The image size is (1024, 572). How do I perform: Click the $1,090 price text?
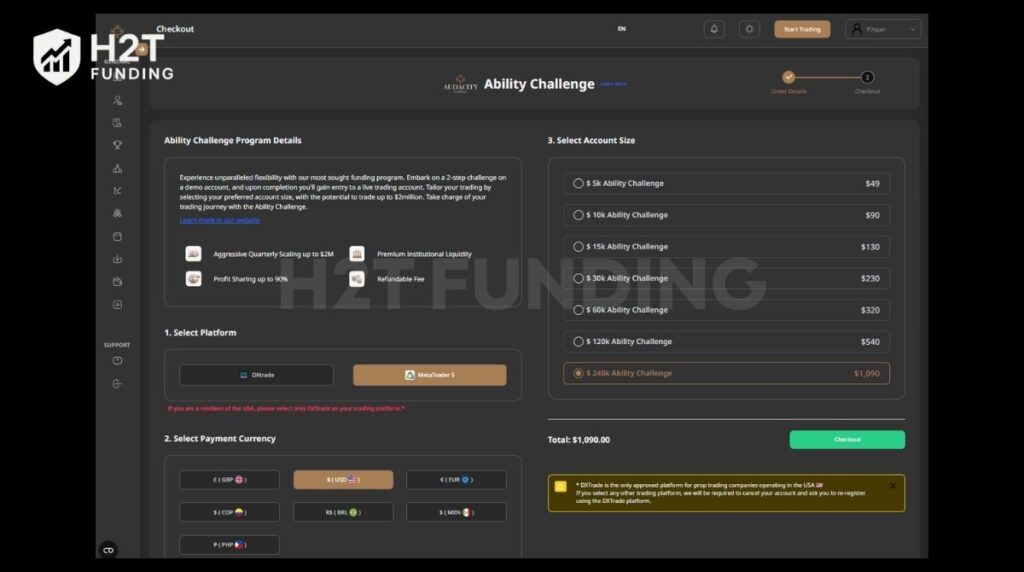click(867, 373)
